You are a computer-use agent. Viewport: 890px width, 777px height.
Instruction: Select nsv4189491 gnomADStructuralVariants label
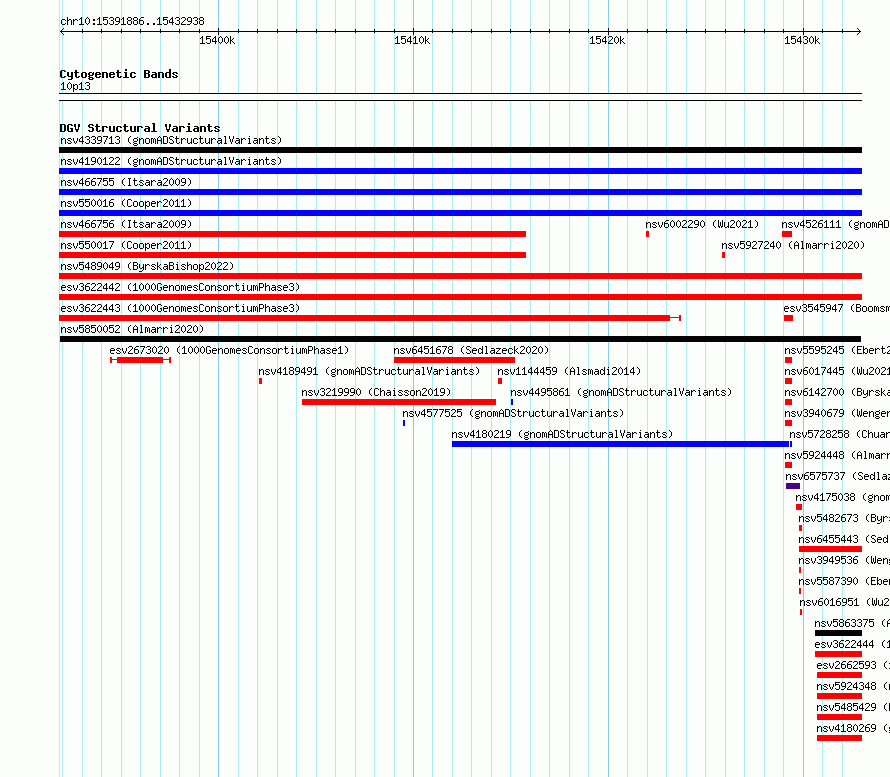pyautogui.click(x=369, y=371)
